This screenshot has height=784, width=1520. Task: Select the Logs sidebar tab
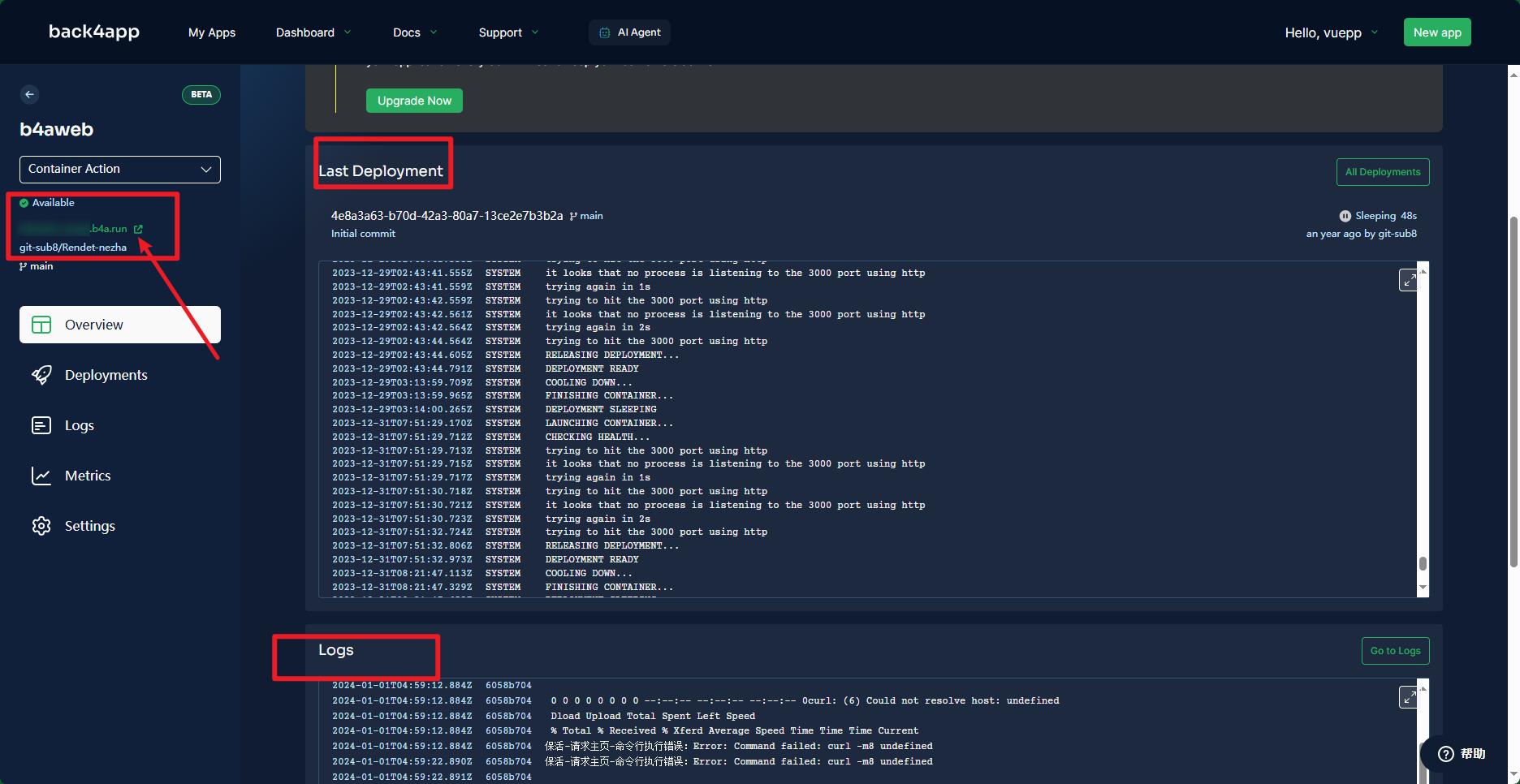click(120, 425)
